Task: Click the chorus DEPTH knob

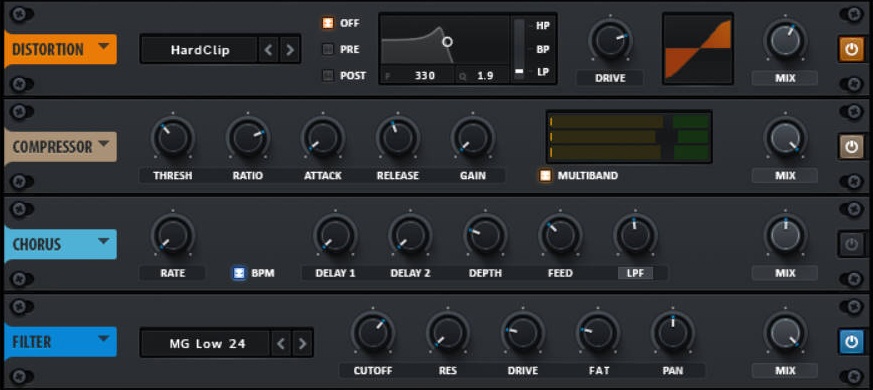Action: click(x=485, y=235)
